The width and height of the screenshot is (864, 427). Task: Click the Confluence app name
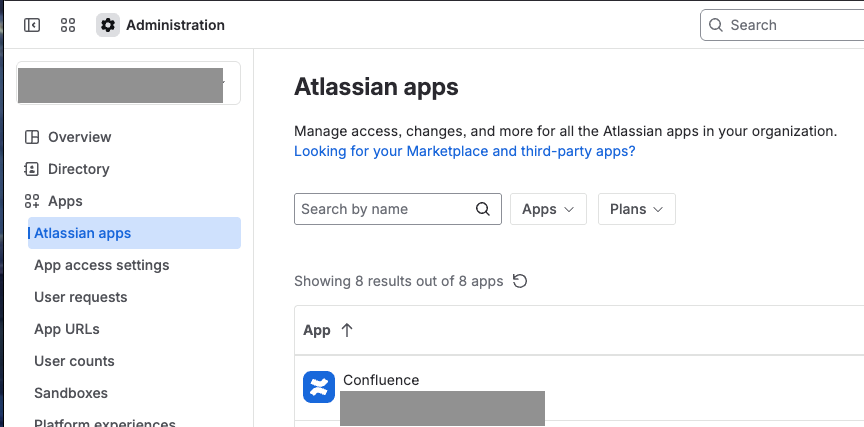[x=381, y=380]
